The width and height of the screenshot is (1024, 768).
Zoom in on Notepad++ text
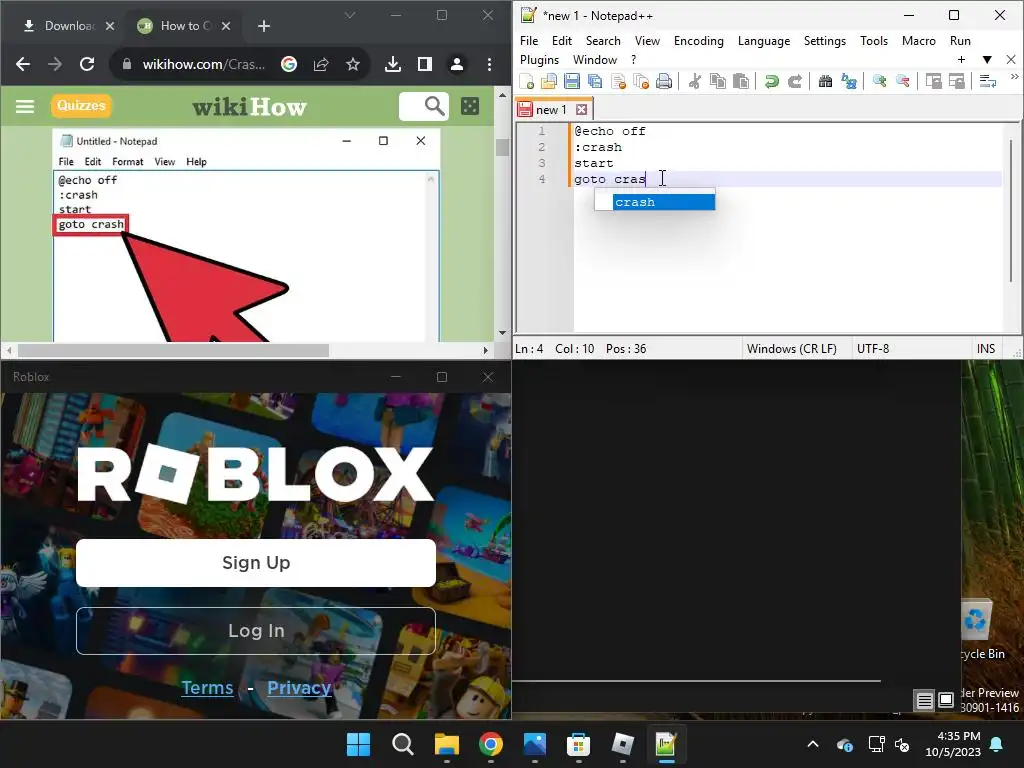click(x=880, y=82)
